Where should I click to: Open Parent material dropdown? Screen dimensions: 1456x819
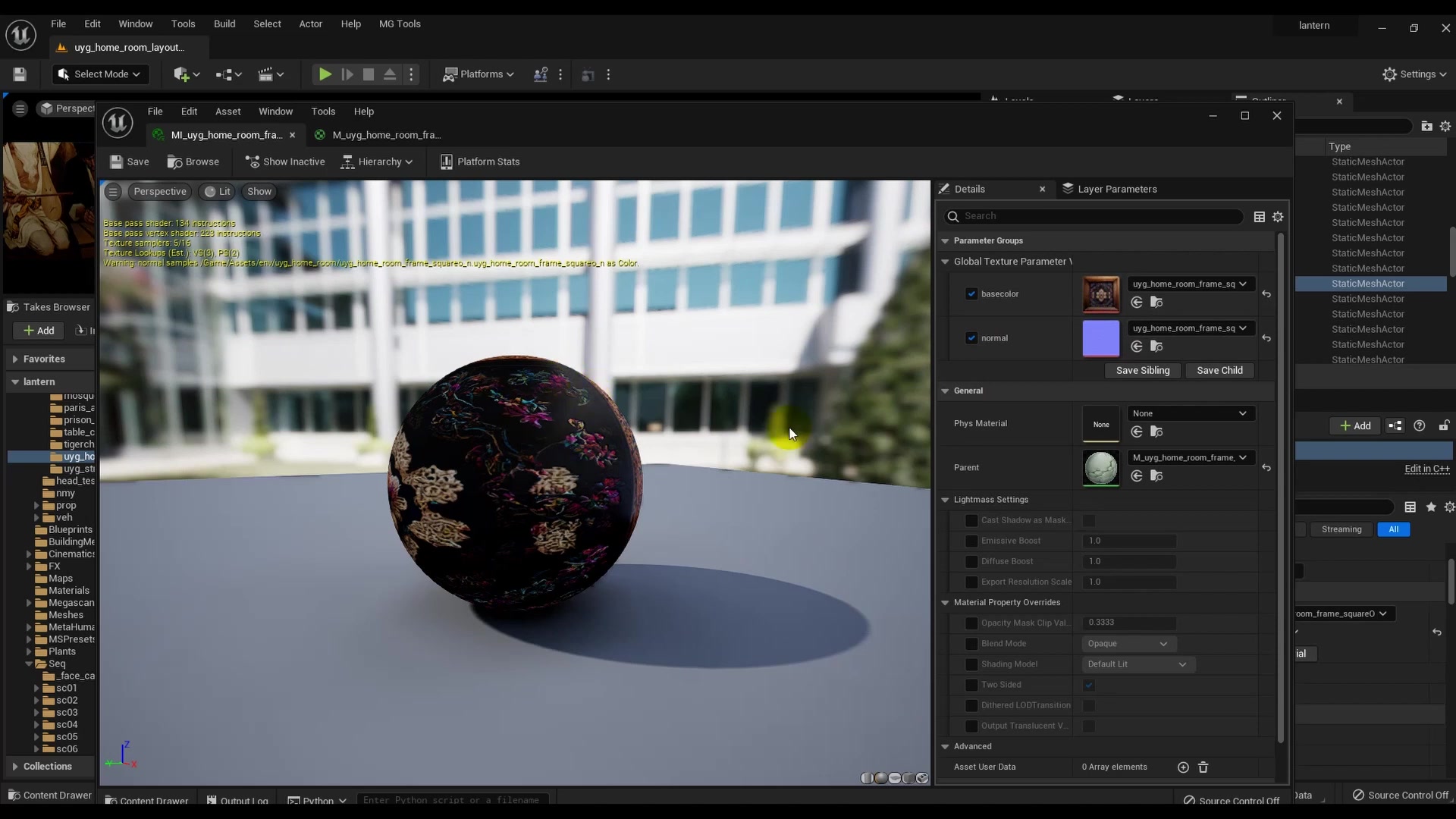(1190, 458)
